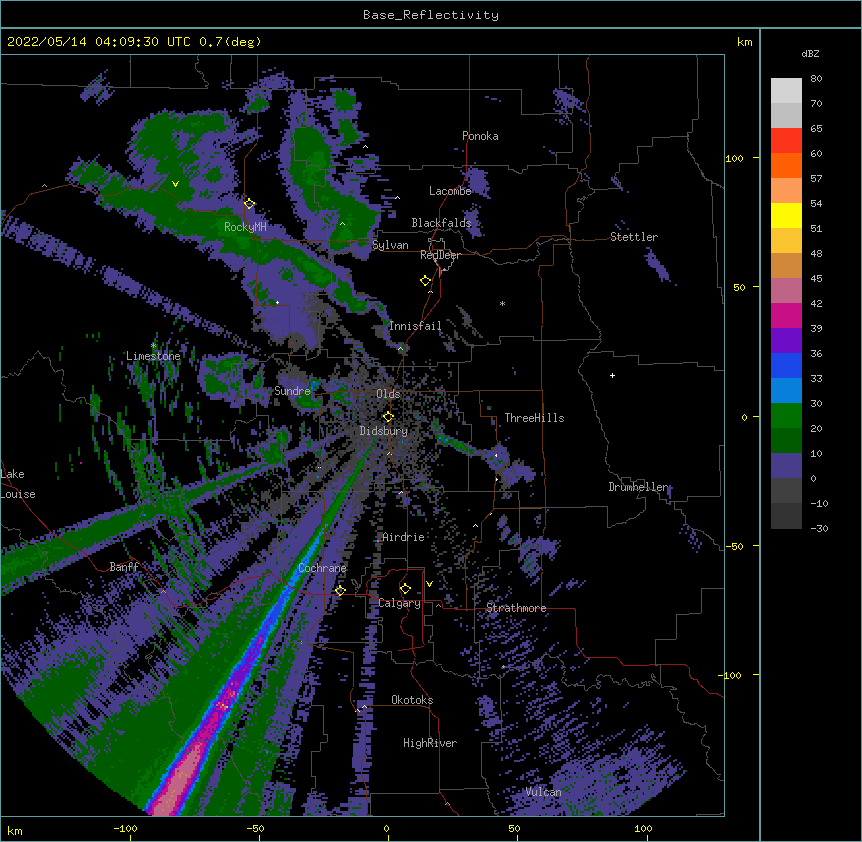This screenshot has height=842, width=862.
Task: Click the Base_Reflectivity title text
Action: click(x=431, y=15)
